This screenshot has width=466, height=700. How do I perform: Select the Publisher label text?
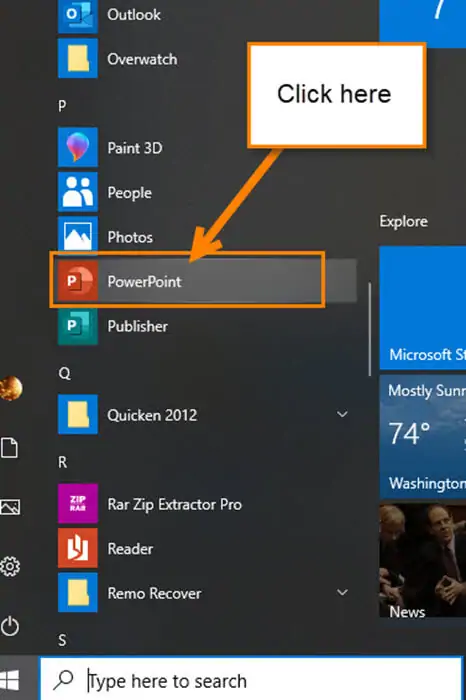pos(137,326)
